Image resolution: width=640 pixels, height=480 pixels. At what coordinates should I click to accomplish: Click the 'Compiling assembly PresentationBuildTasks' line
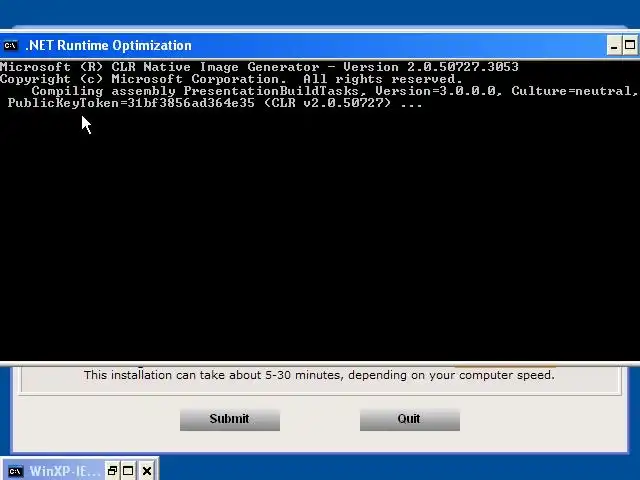point(334,91)
